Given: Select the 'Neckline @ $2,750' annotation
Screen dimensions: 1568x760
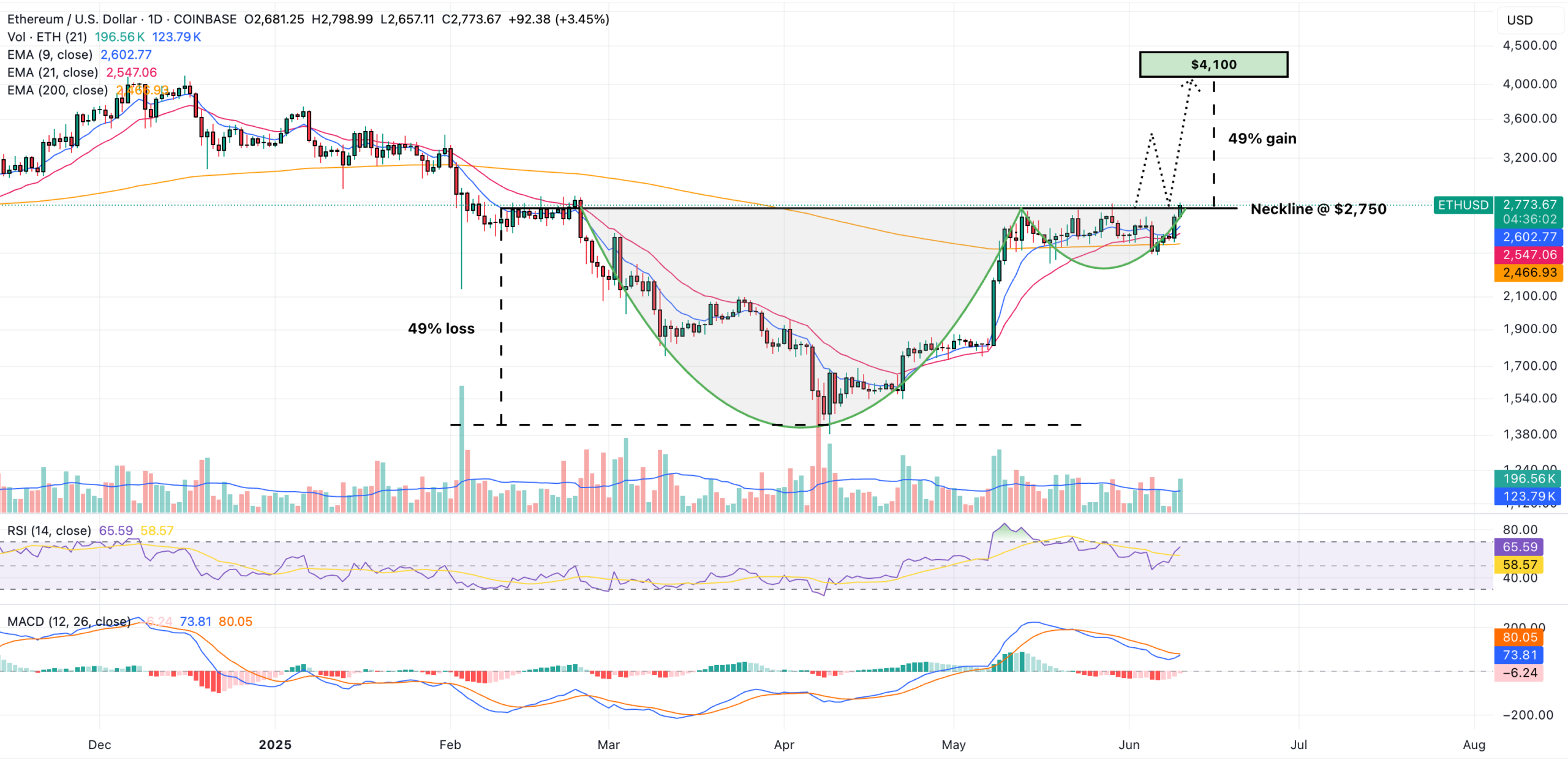Looking at the screenshot, I should click(1318, 209).
